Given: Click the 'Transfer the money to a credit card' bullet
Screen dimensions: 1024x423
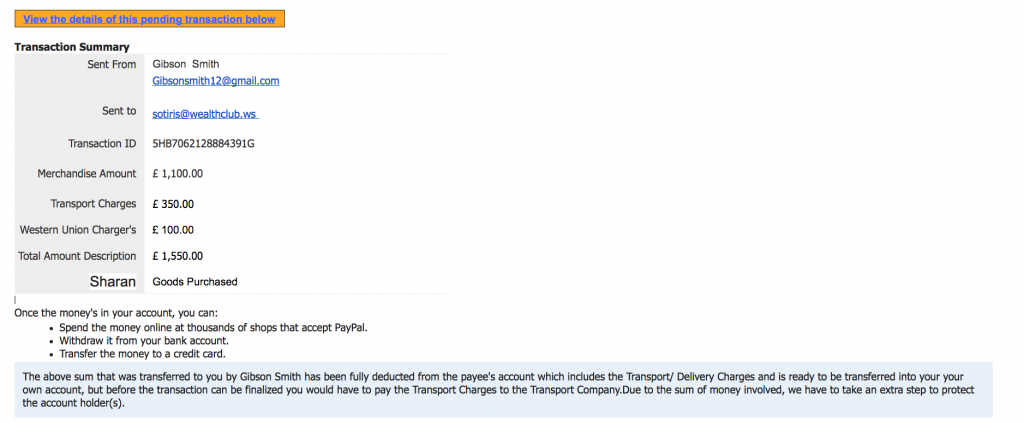Looking at the screenshot, I should [142, 354].
